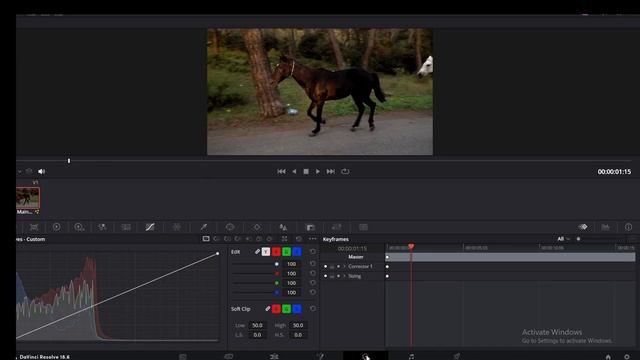
Task: Toggle Edit channel ganging link
Action: point(257,252)
